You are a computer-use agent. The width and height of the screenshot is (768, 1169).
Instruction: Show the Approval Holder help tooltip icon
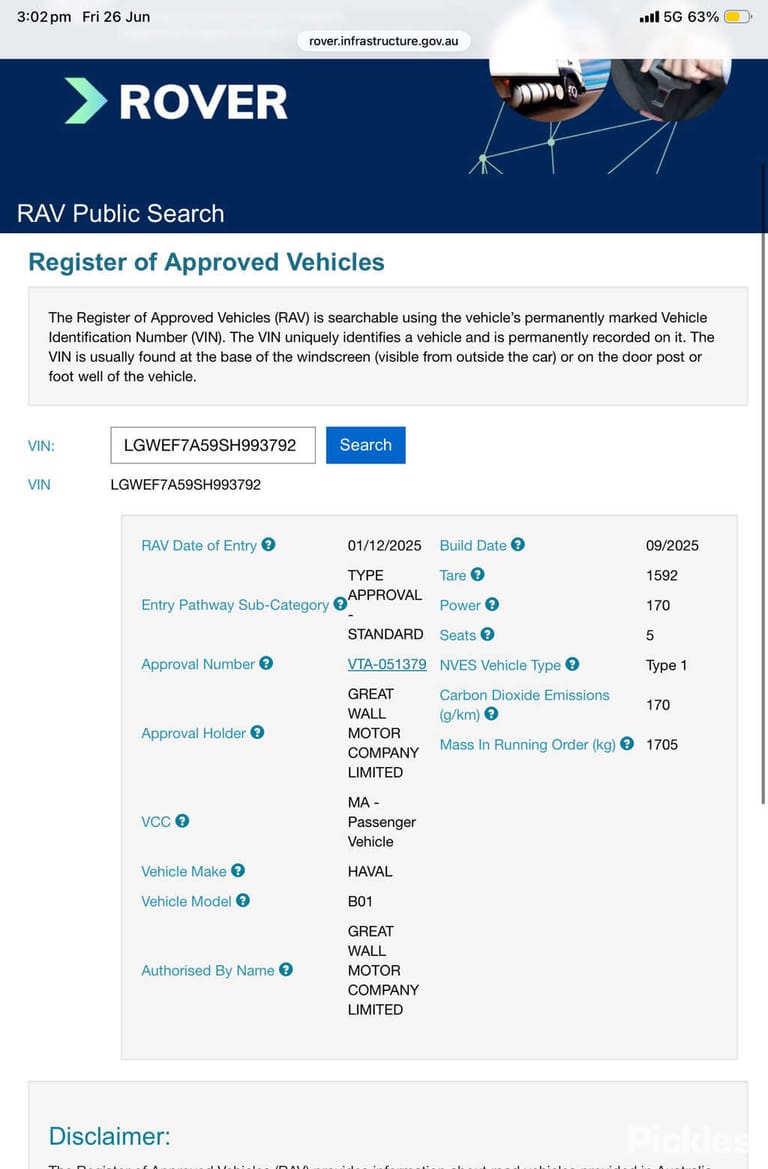coord(257,733)
